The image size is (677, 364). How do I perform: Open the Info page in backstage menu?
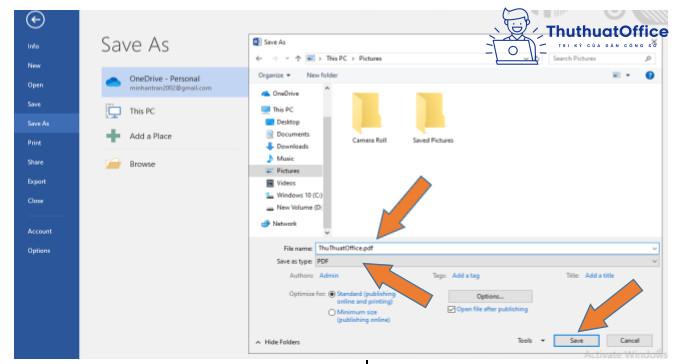click(x=33, y=46)
